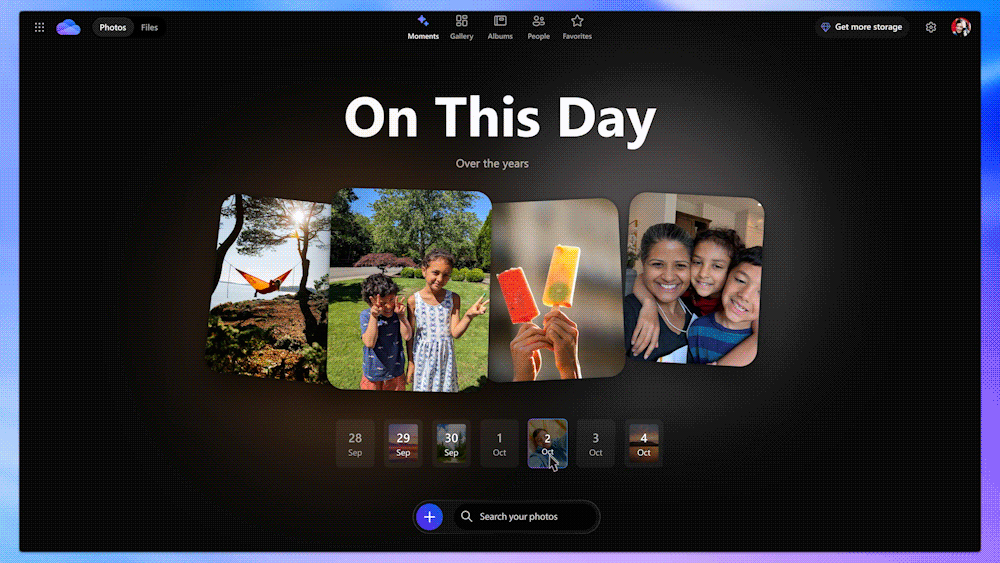Switch to the Photos tab
The width and height of the screenshot is (1000, 563).
click(113, 27)
